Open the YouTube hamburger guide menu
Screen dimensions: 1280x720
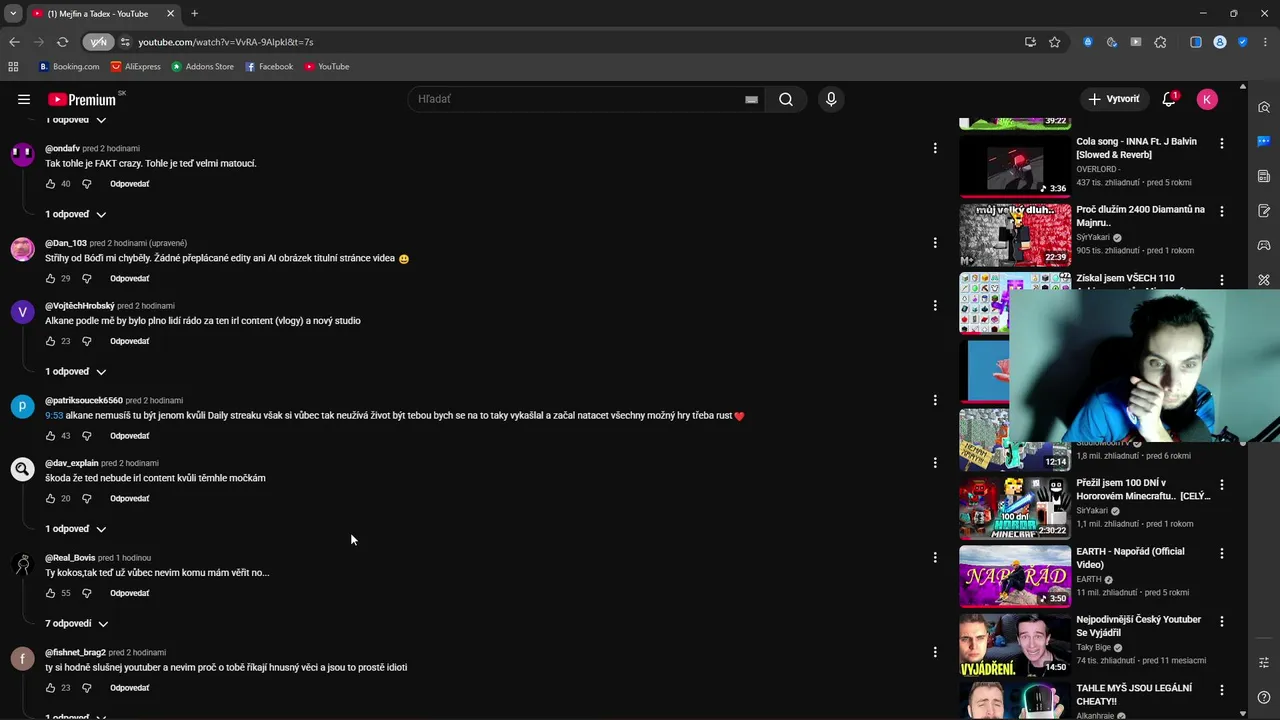[24, 99]
